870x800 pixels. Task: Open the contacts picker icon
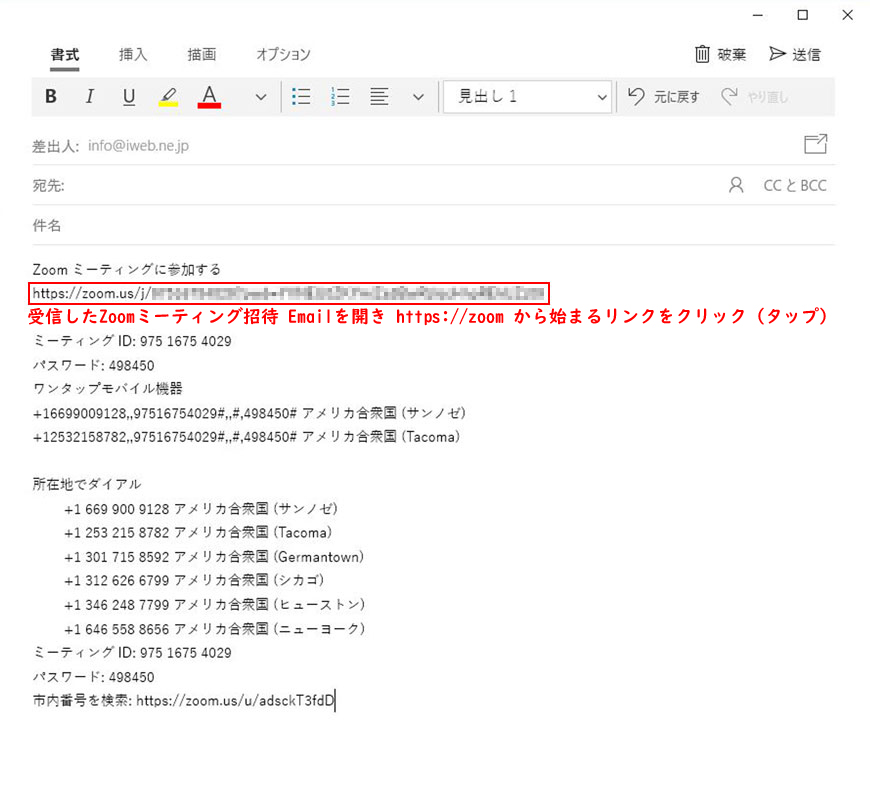click(736, 185)
